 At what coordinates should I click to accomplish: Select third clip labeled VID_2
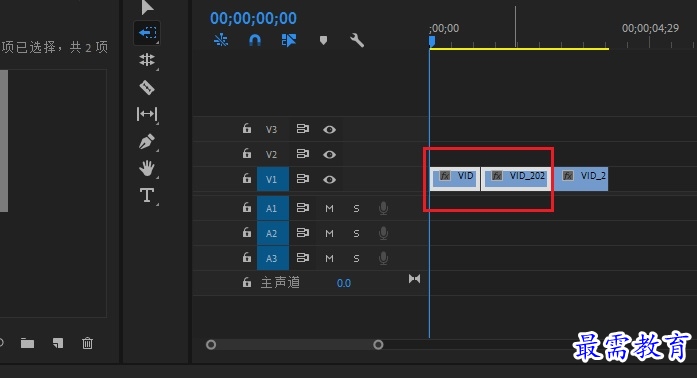(x=581, y=179)
